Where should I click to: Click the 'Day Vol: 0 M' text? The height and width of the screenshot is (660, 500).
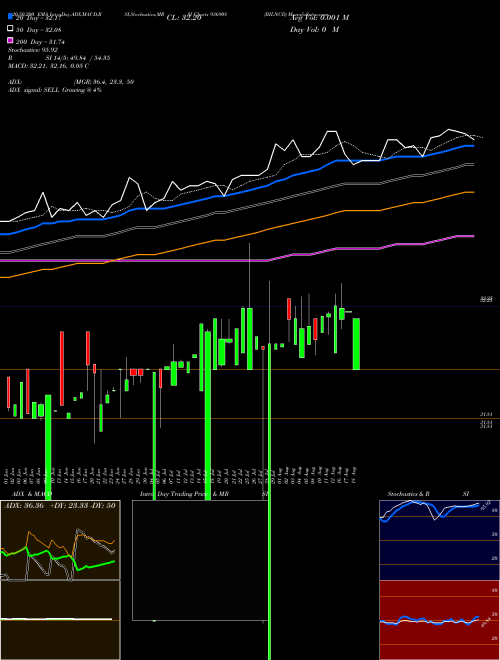314,29
